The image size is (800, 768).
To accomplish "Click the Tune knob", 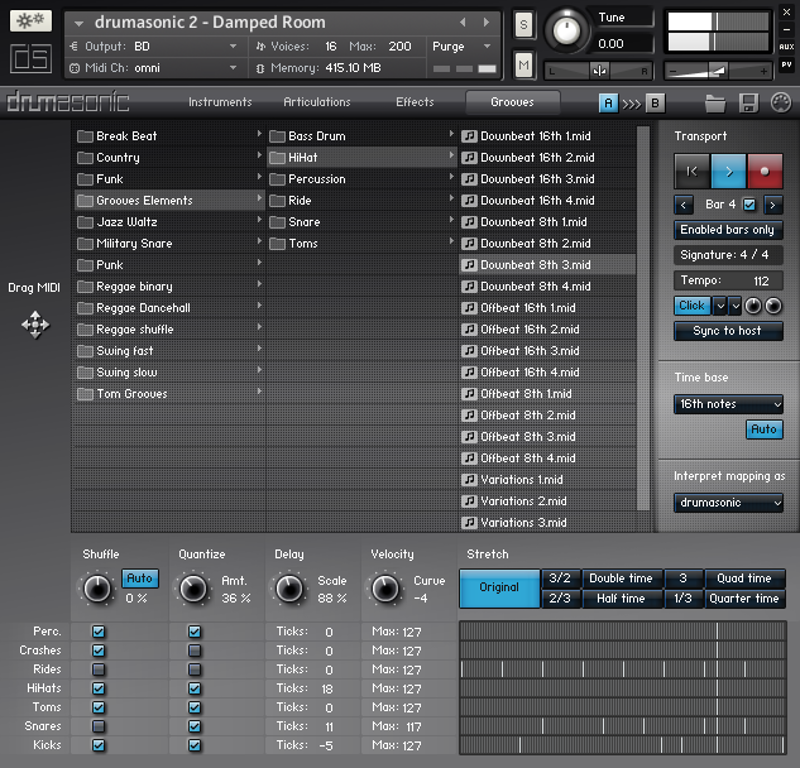I will [x=566, y=31].
